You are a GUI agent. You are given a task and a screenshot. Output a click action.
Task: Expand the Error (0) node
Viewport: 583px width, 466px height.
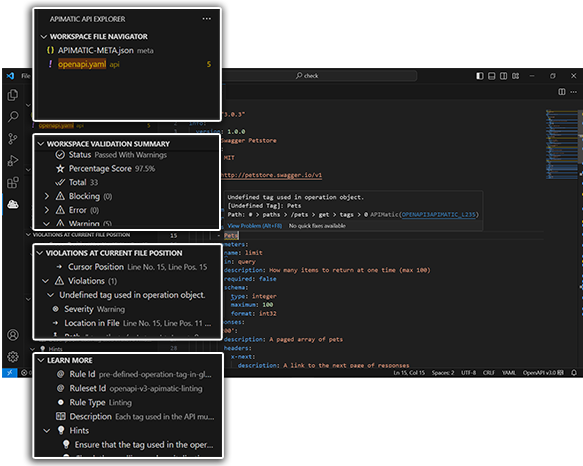(46, 210)
